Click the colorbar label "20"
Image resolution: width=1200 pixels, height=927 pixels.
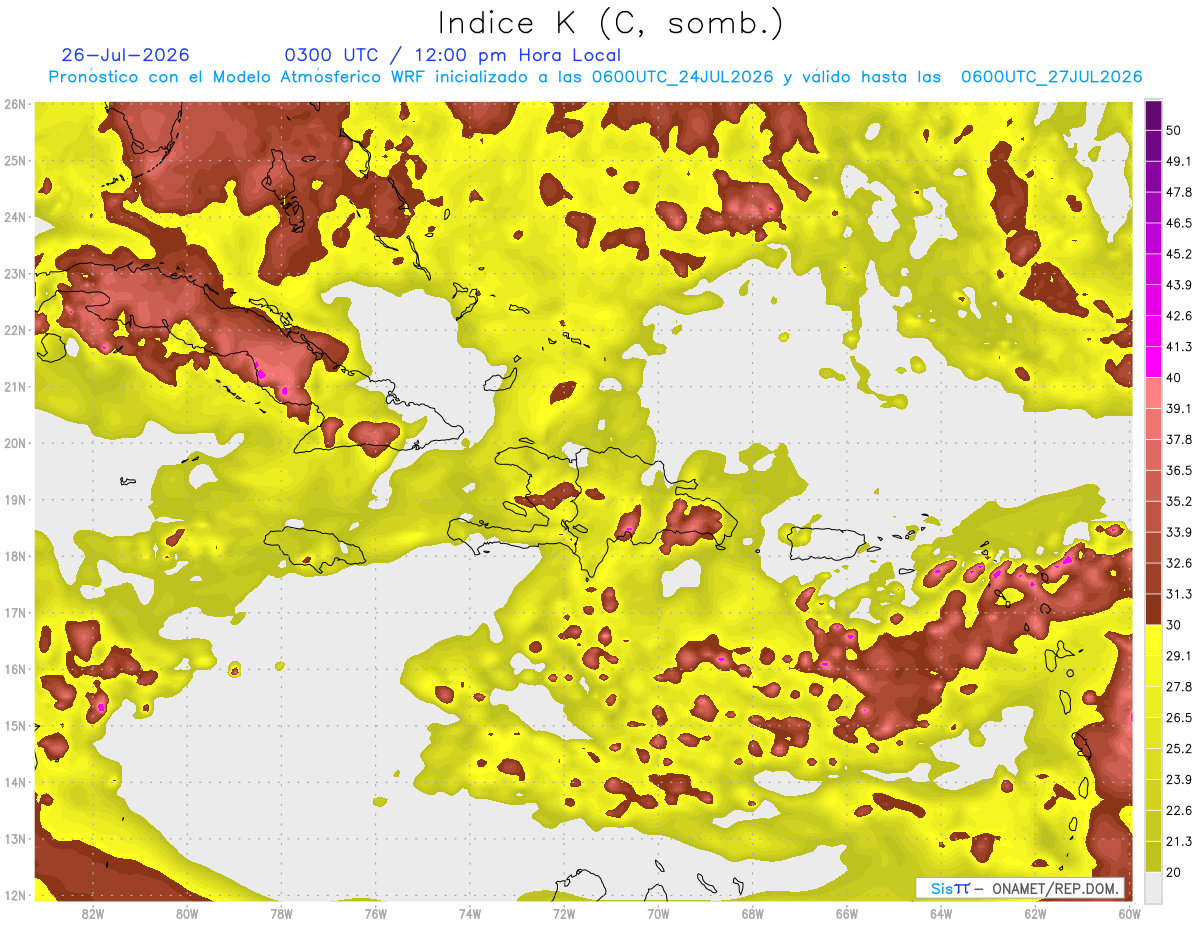pos(1175,872)
